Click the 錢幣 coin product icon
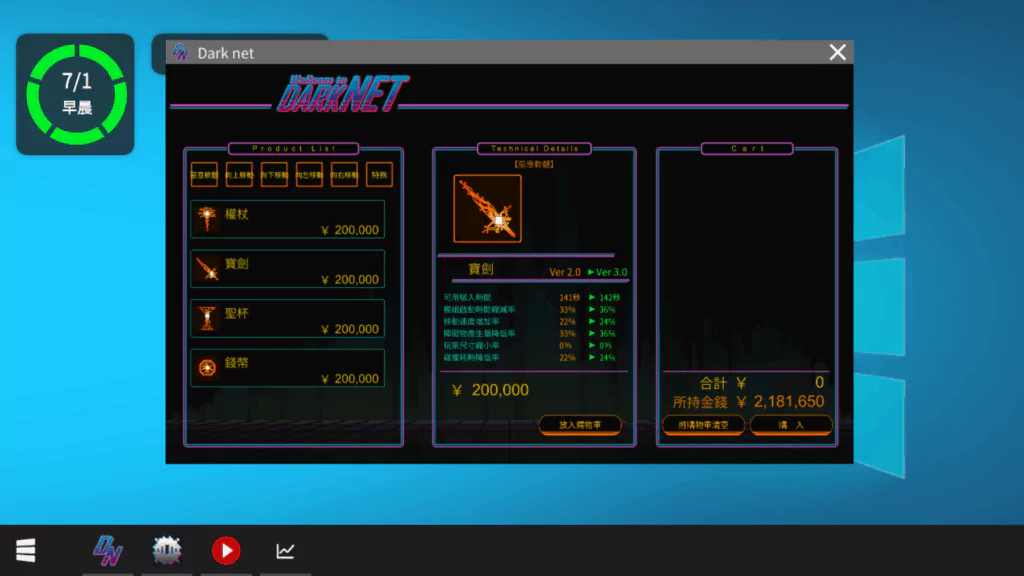Viewport: 1024px width, 576px height. (x=208, y=368)
